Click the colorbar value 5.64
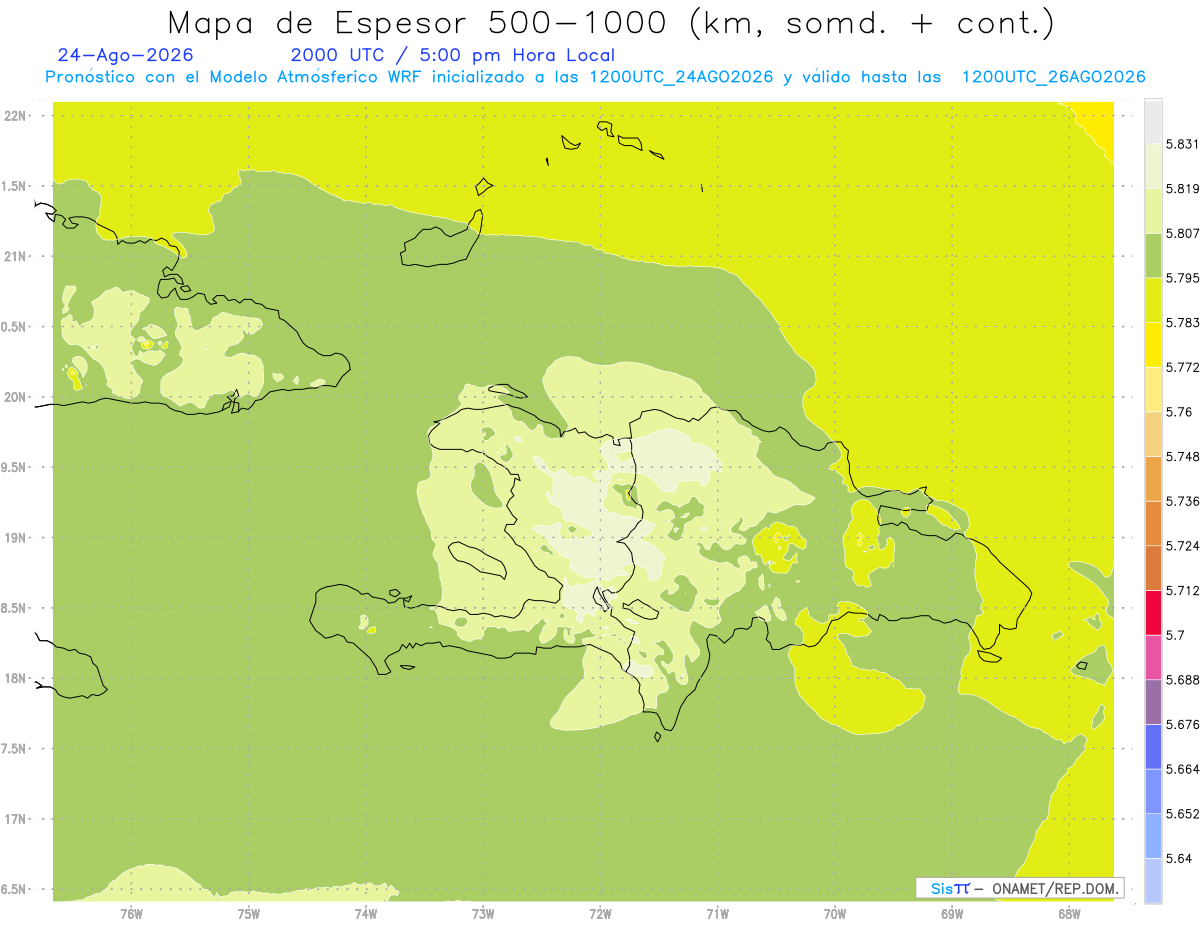The width and height of the screenshot is (1200, 927). [x=1179, y=859]
